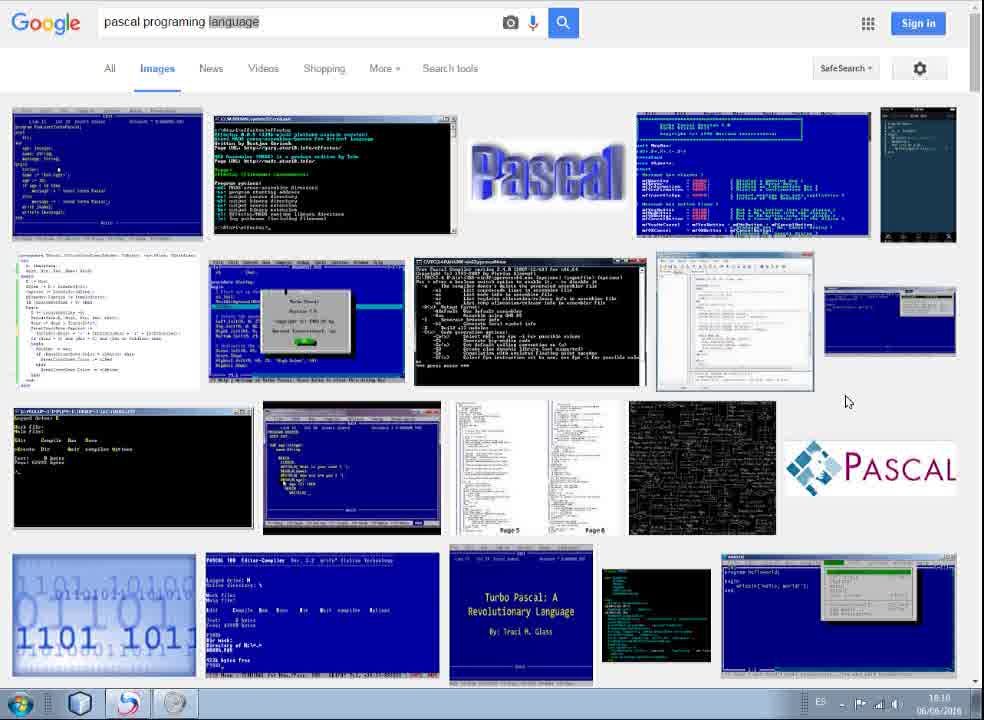The image size is (984, 720).
Task: Switch to the All tab
Action: click(x=110, y=68)
